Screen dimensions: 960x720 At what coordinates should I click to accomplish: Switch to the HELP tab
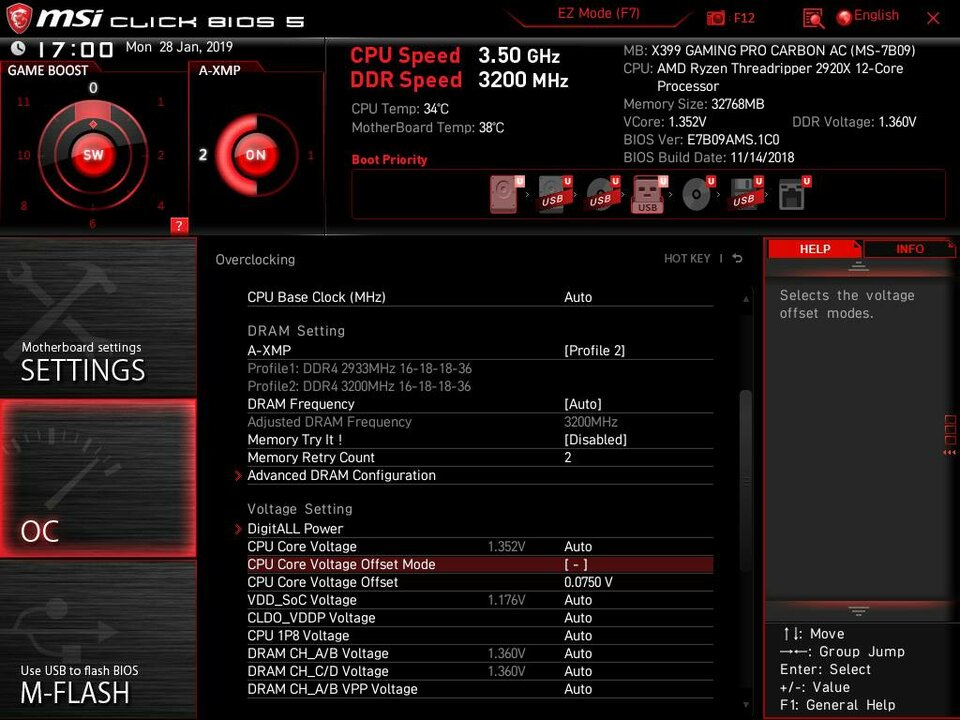pyautogui.click(x=814, y=249)
